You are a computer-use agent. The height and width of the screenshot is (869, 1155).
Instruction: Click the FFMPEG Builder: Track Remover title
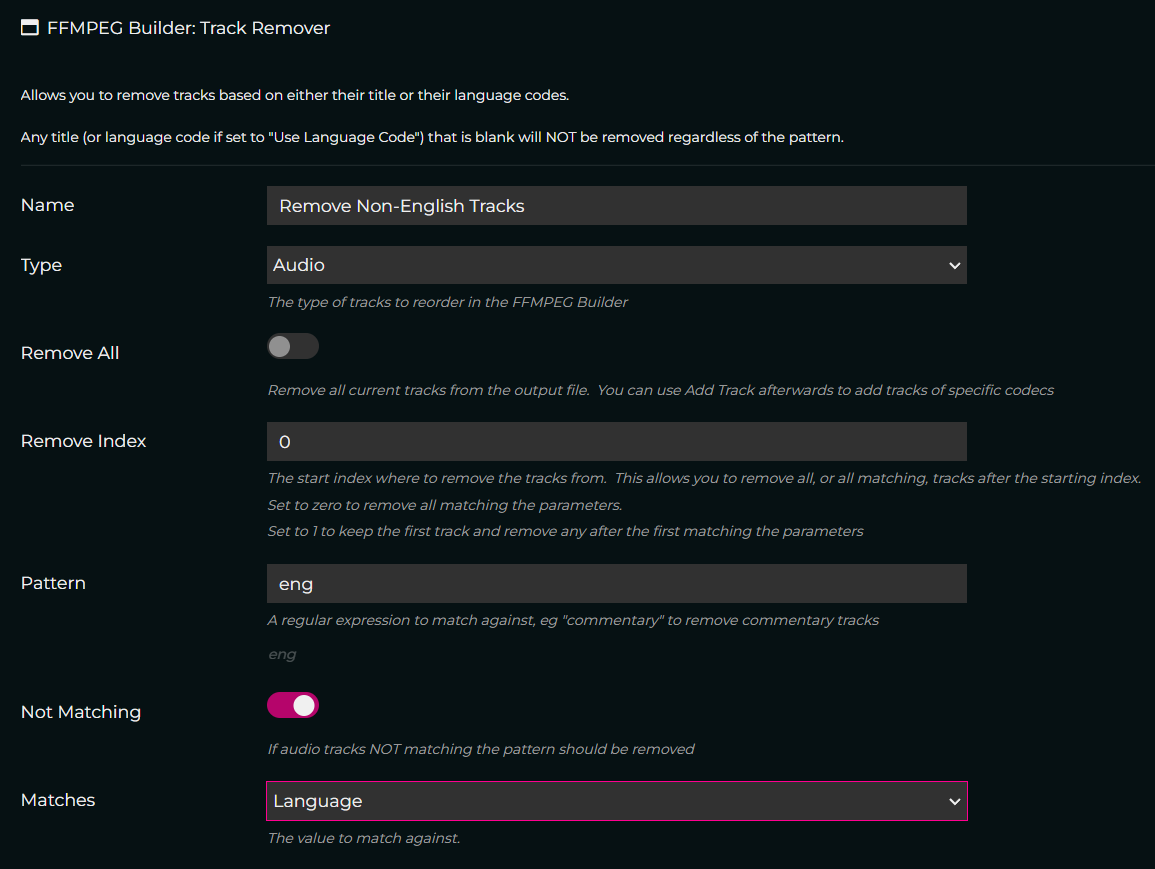pyautogui.click(x=189, y=28)
